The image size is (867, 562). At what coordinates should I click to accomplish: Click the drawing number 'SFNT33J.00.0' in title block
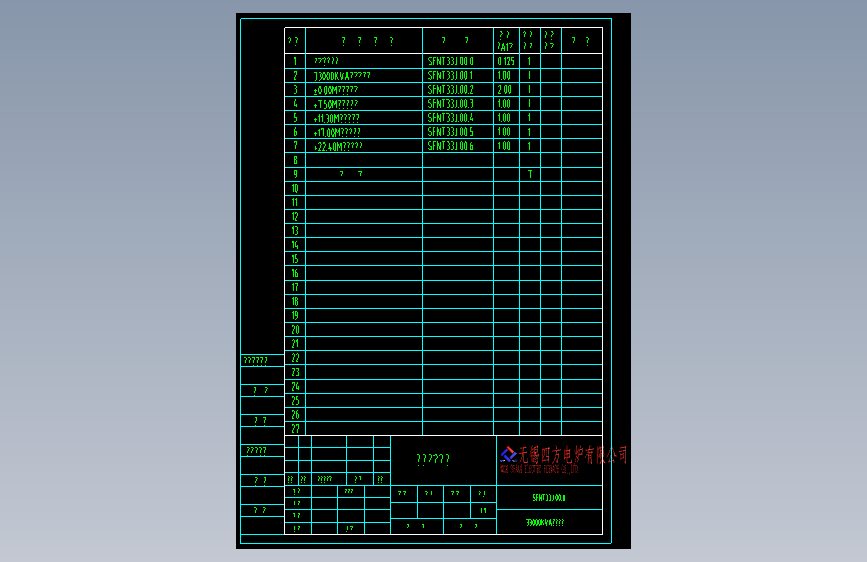click(549, 498)
